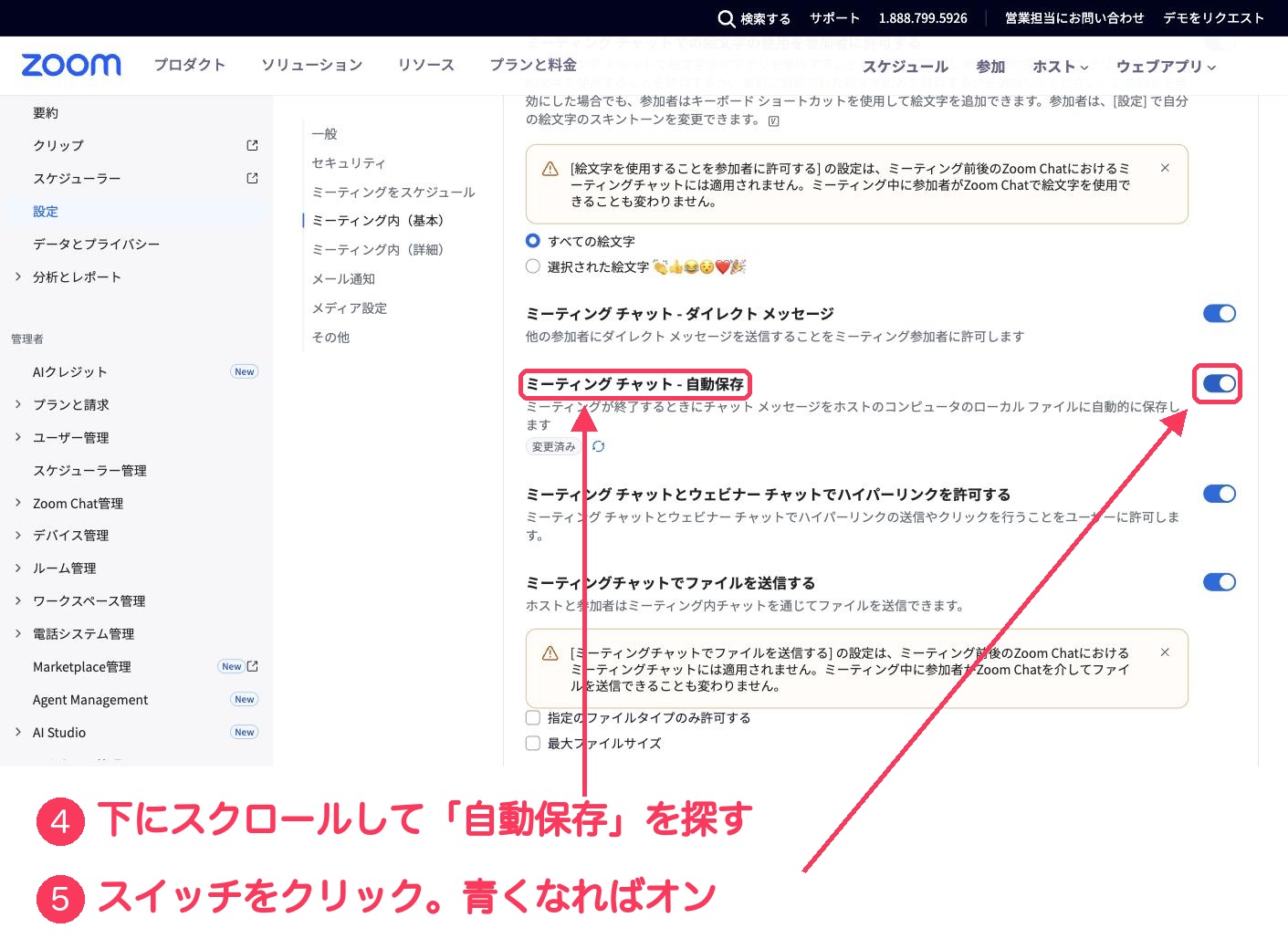Open the ウェブアプリ dropdown menu

point(1167,67)
